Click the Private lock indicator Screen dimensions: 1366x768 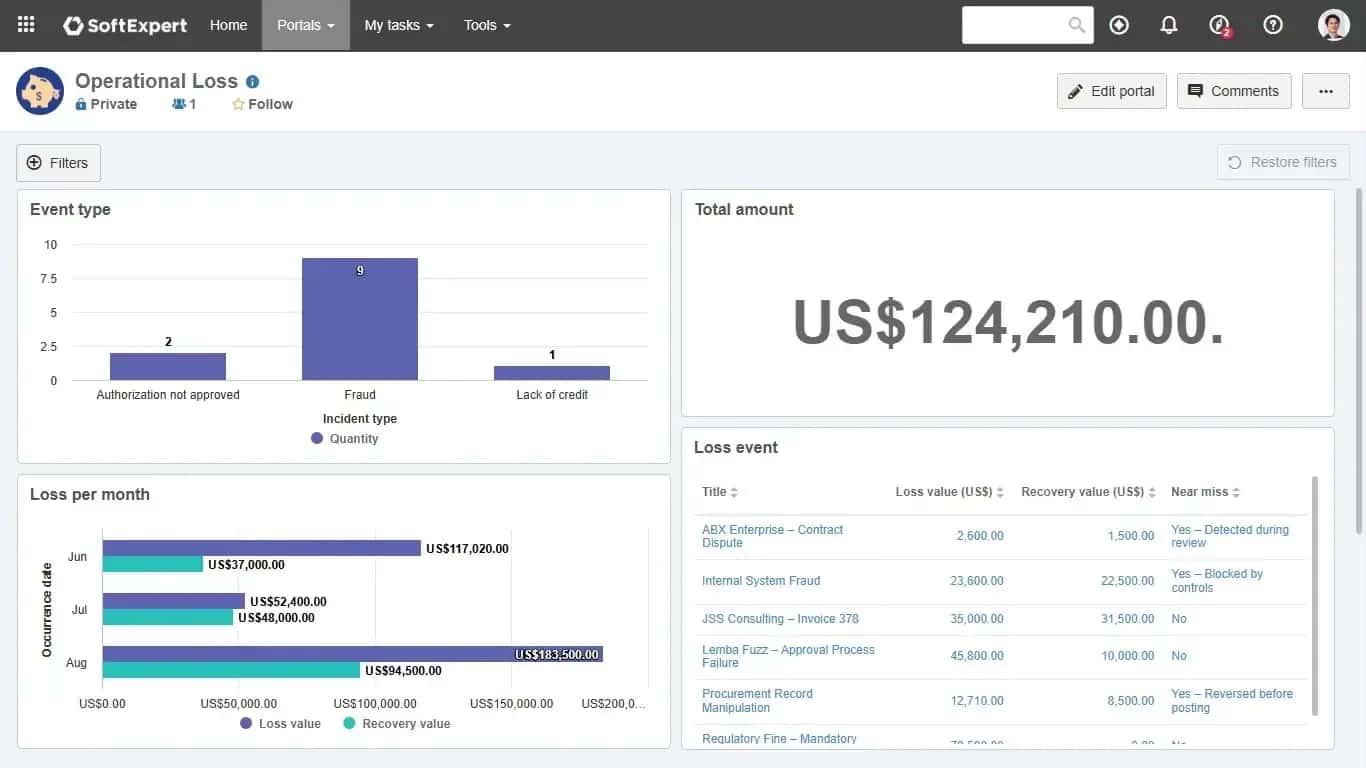(106, 104)
